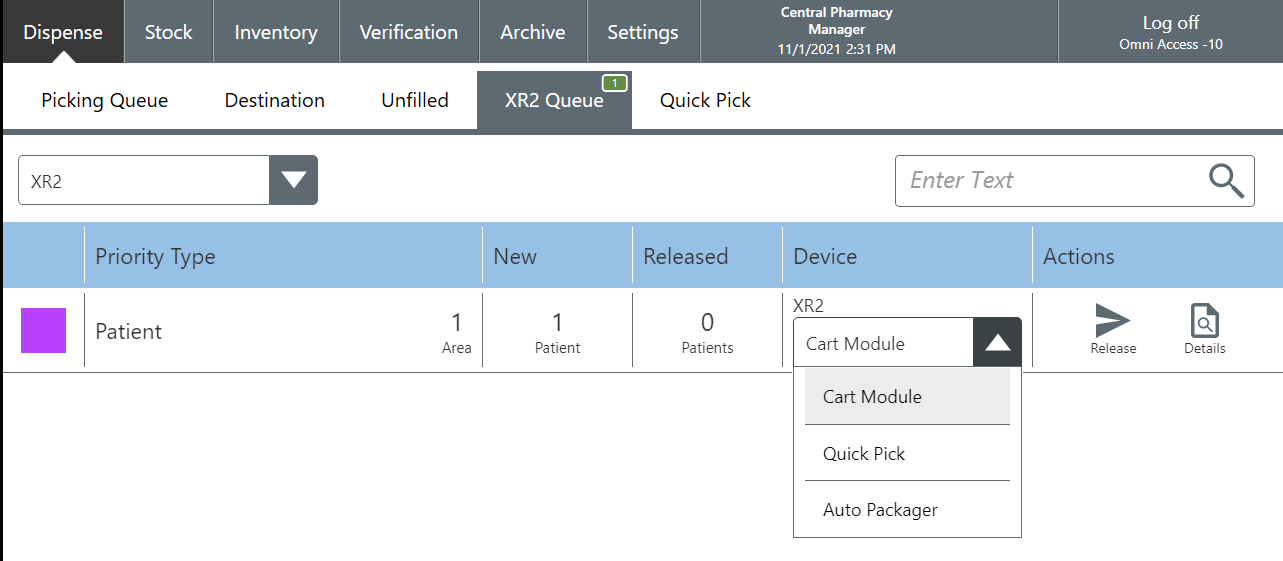Screen dimensions: 1283x561
Task: Click the Release paper-plane icon
Action: [x=1113, y=321]
